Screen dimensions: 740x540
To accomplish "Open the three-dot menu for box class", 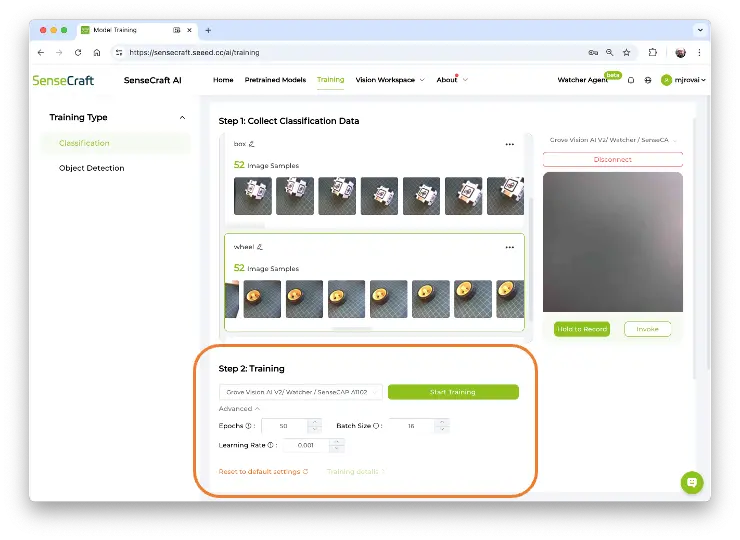I will [509, 144].
